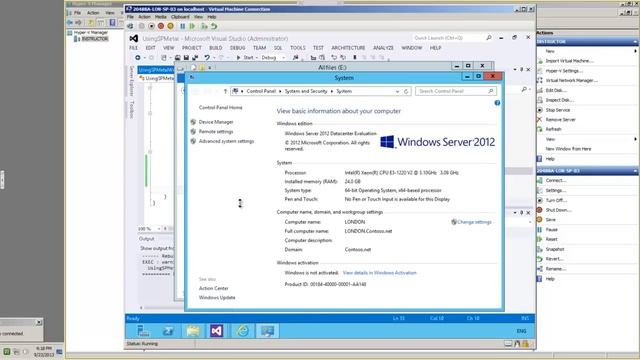Screen dimensions: 640x360
Task: Open Visual Studio DEBUG menu
Action: 238,48
